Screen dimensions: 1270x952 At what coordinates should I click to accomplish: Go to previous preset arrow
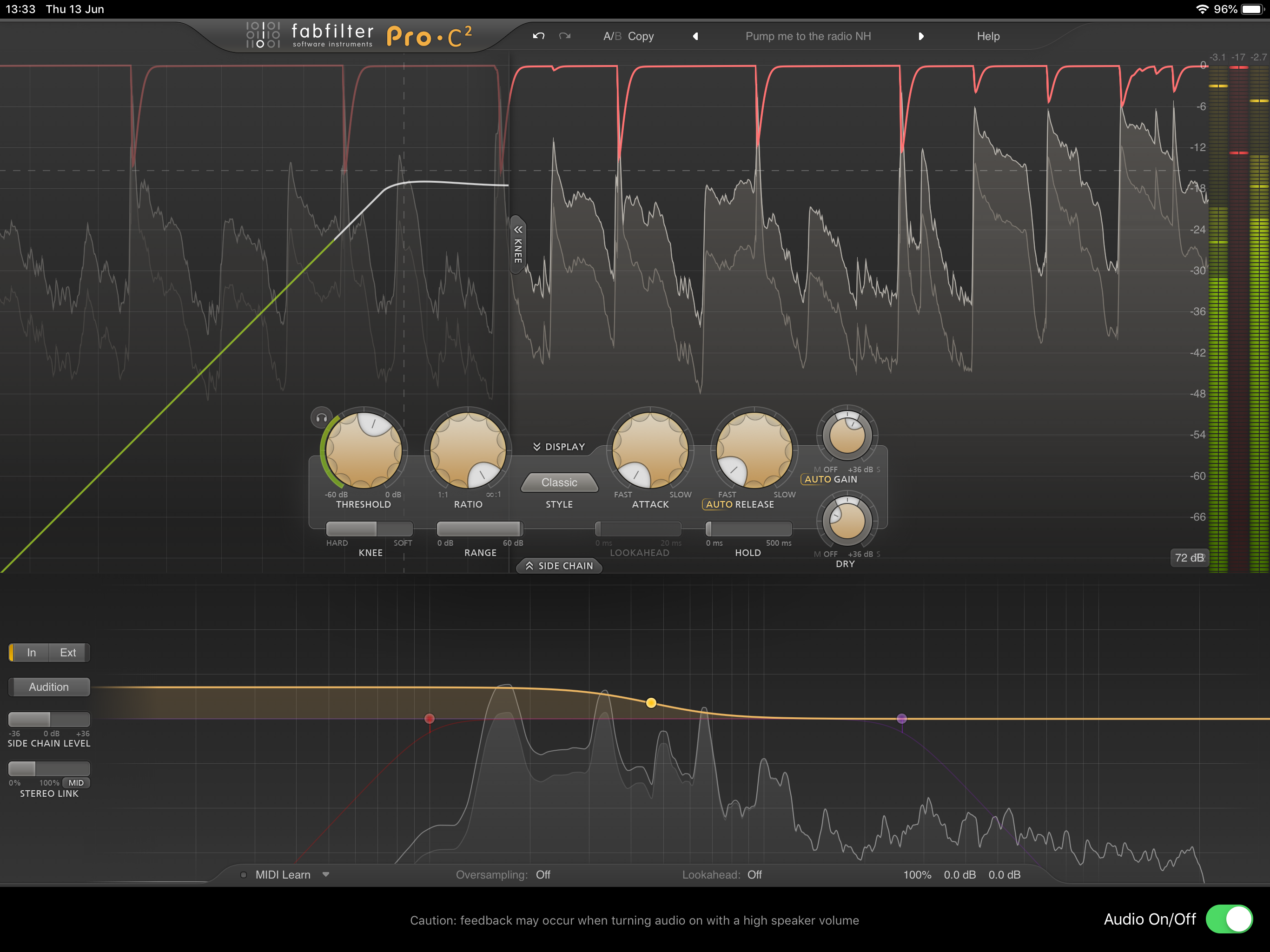point(695,36)
